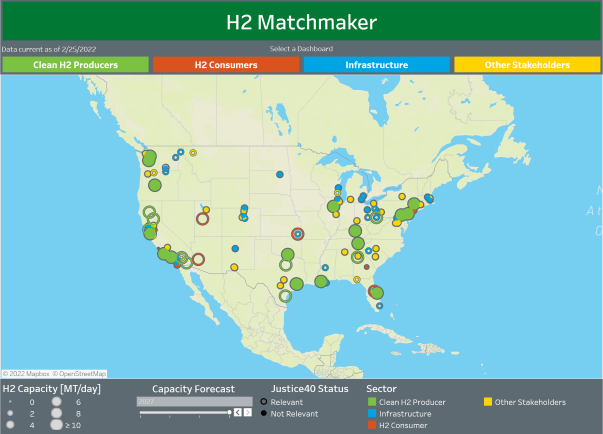Open the Mapbox attribution link
This screenshot has width=603, height=434.
(x=26, y=374)
